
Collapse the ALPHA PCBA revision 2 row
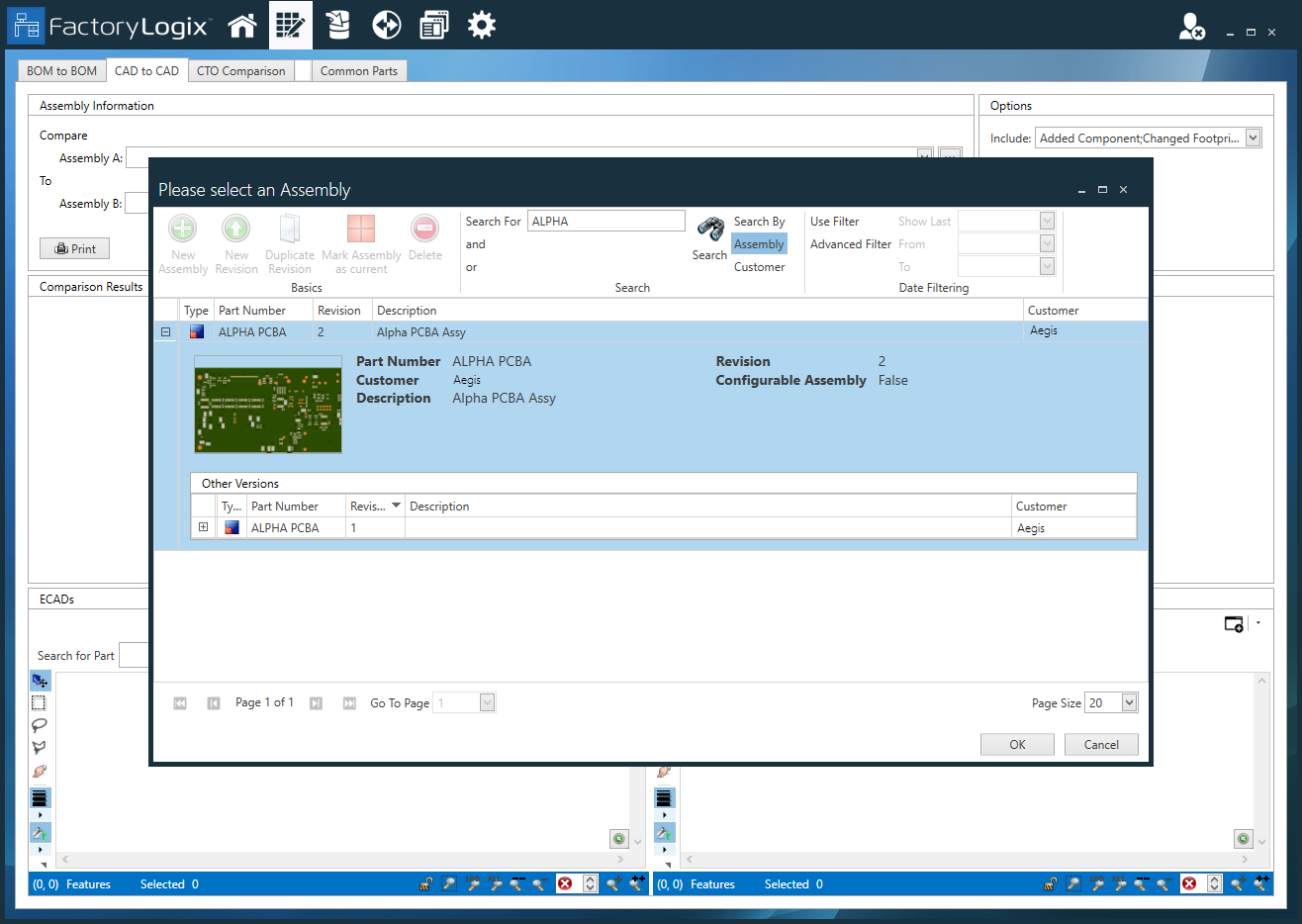click(165, 332)
